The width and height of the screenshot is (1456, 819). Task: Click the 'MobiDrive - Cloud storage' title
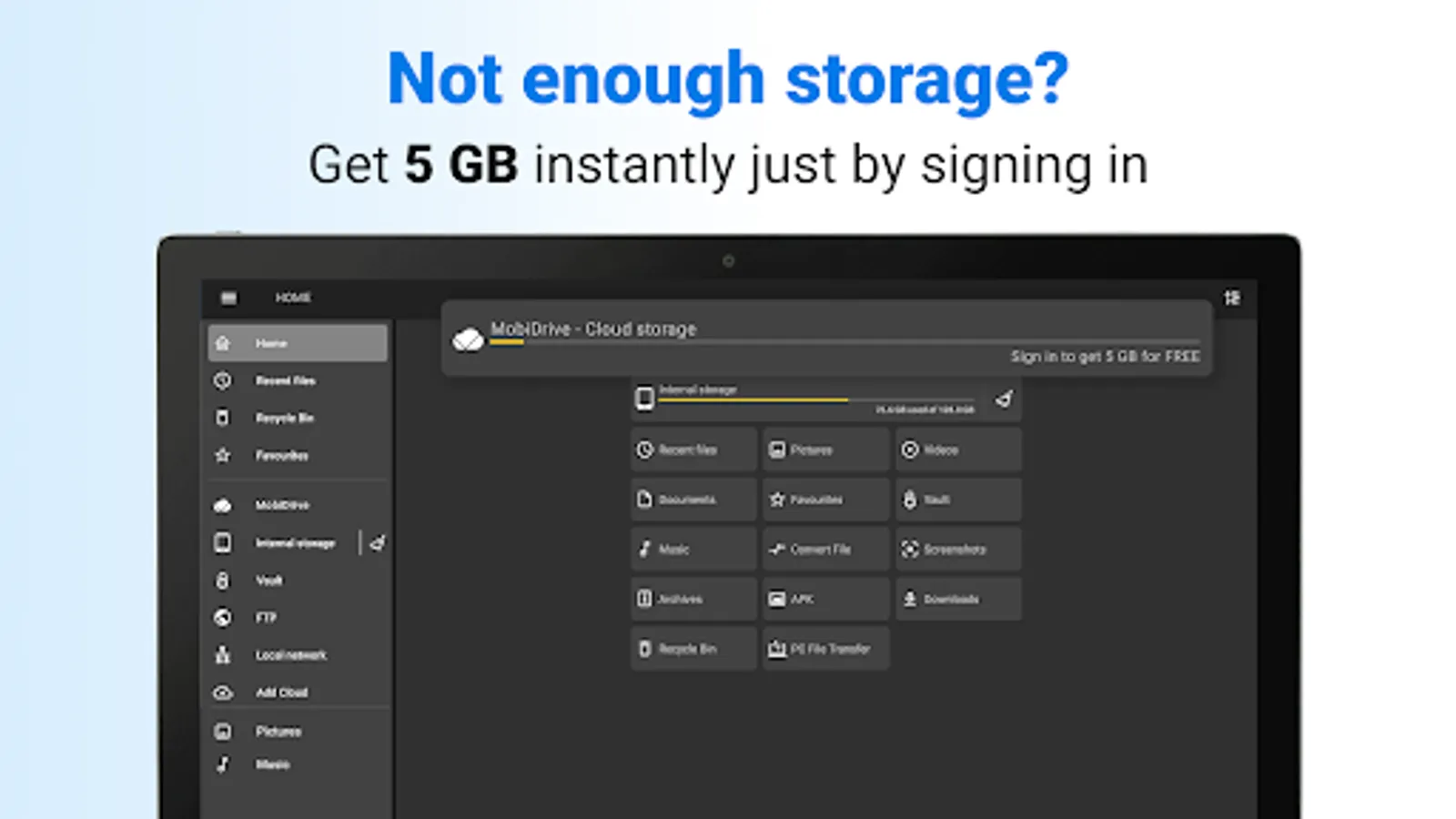593,329
